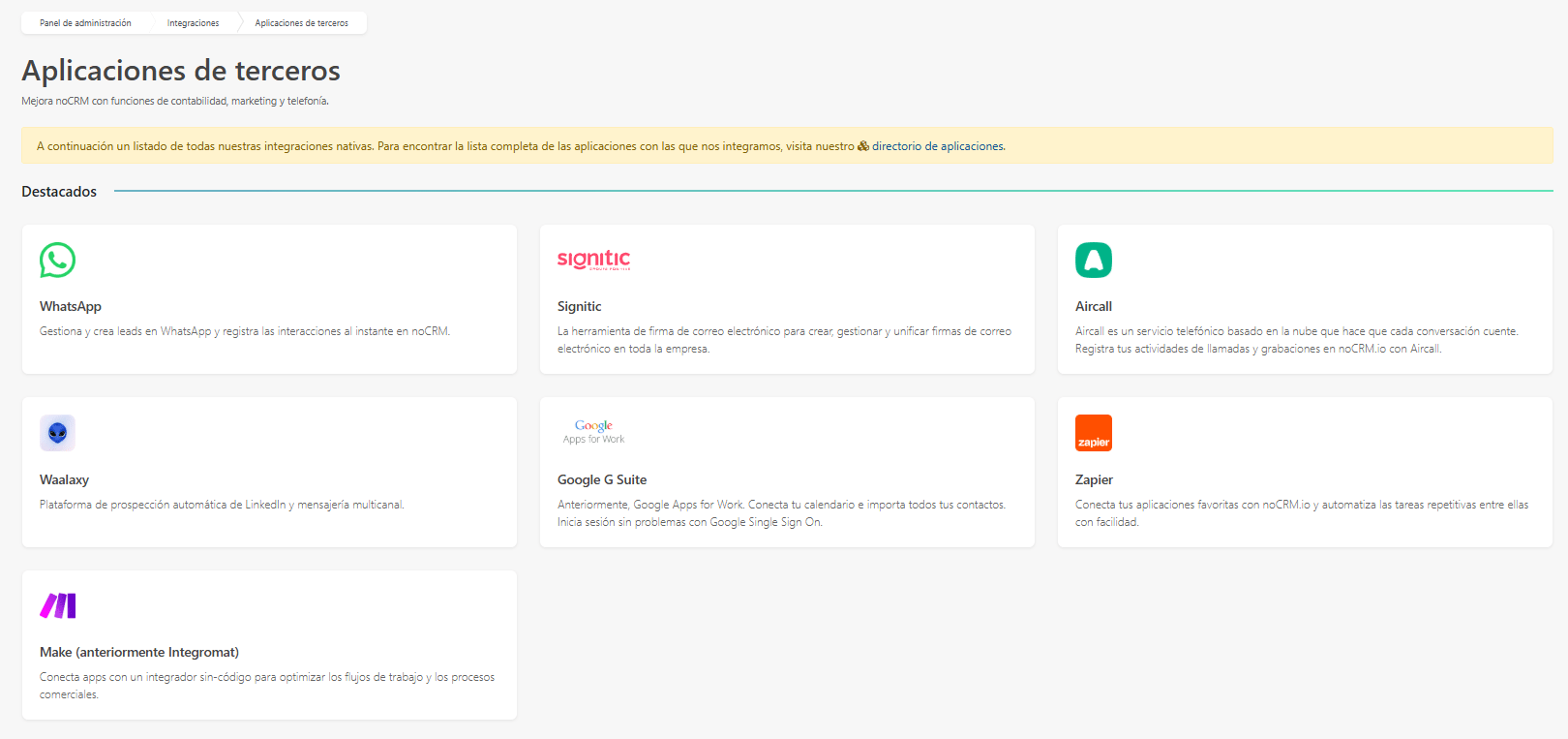
Task: Open the Zapier card title
Action: pos(1094,479)
